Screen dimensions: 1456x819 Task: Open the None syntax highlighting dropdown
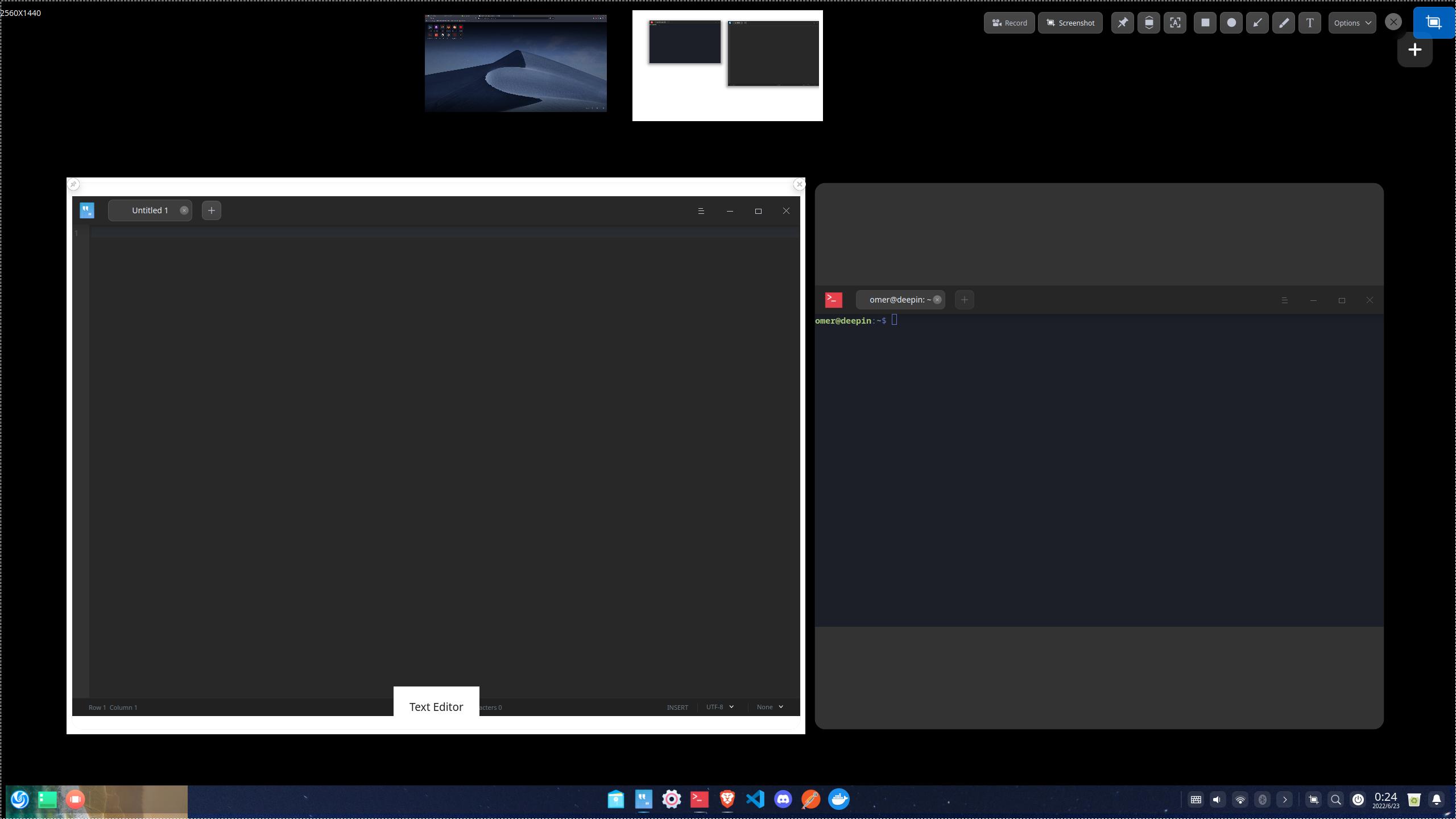pyautogui.click(x=770, y=707)
